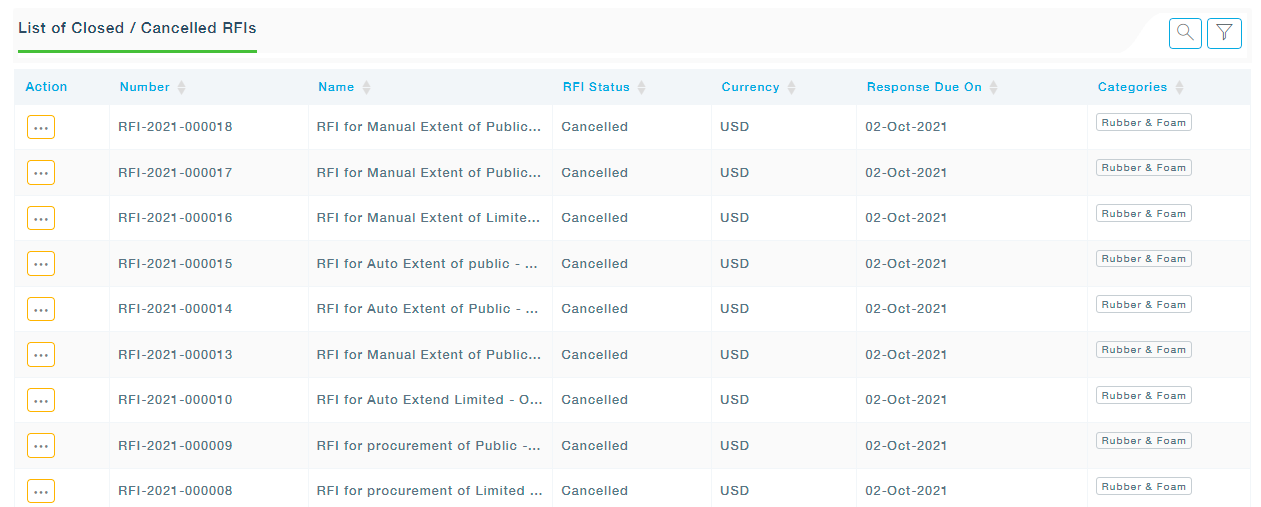Open action menu for RFI-2021-000013
This screenshot has width=1261, height=507.
coord(41,355)
